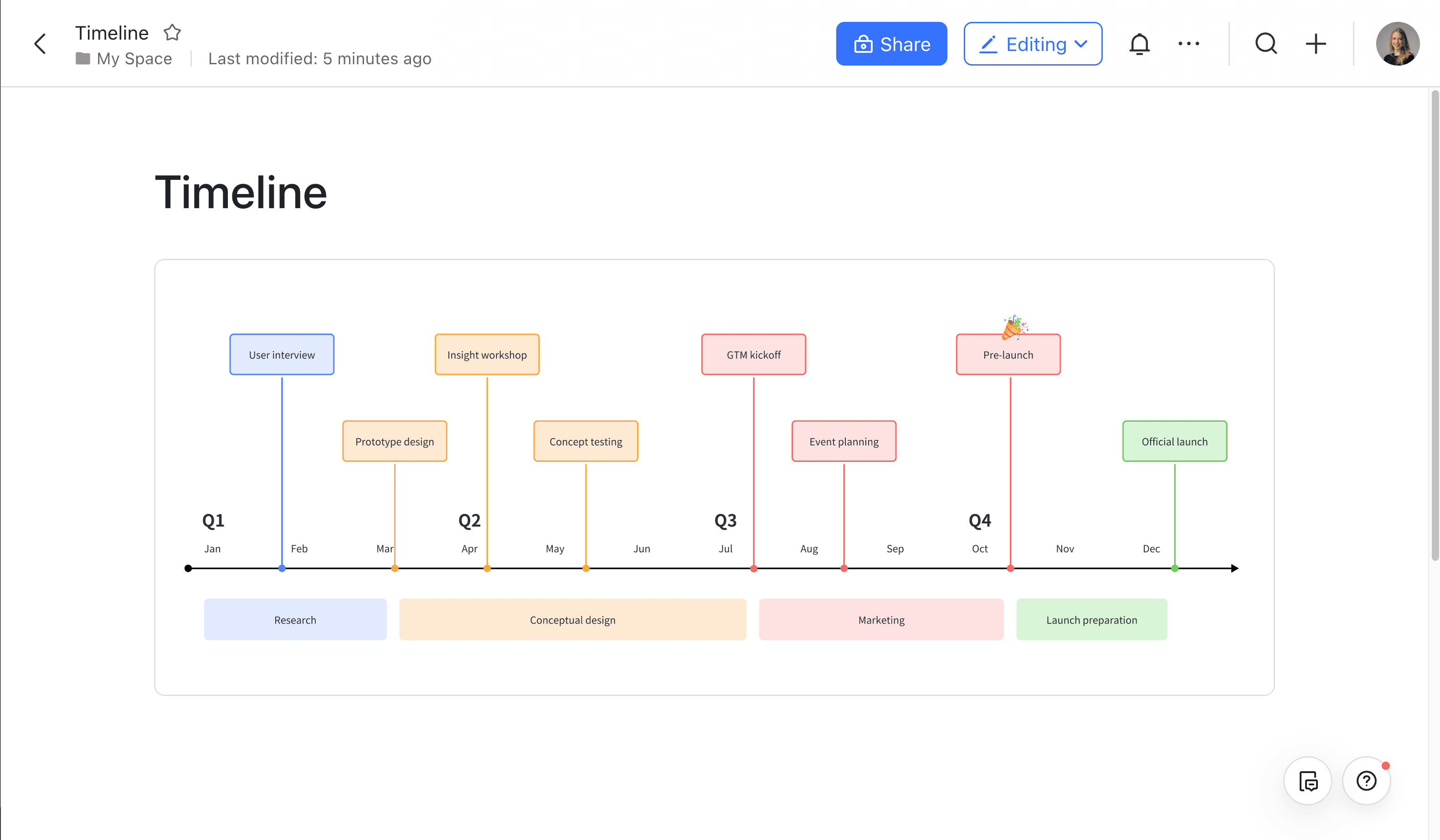Select the Marketing phase bar

[880, 619]
